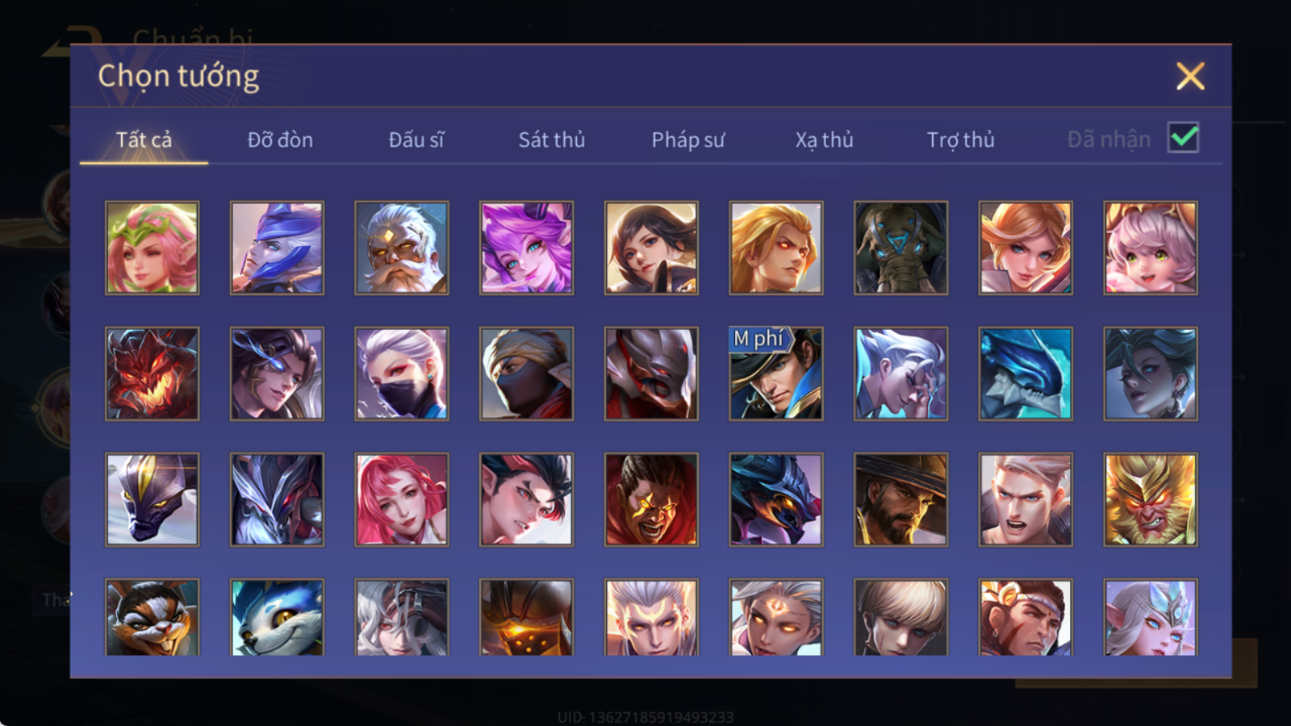Show the 'Pháp sư' hero category
The height and width of the screenshot is (726, 1291).
click(688, 140)
